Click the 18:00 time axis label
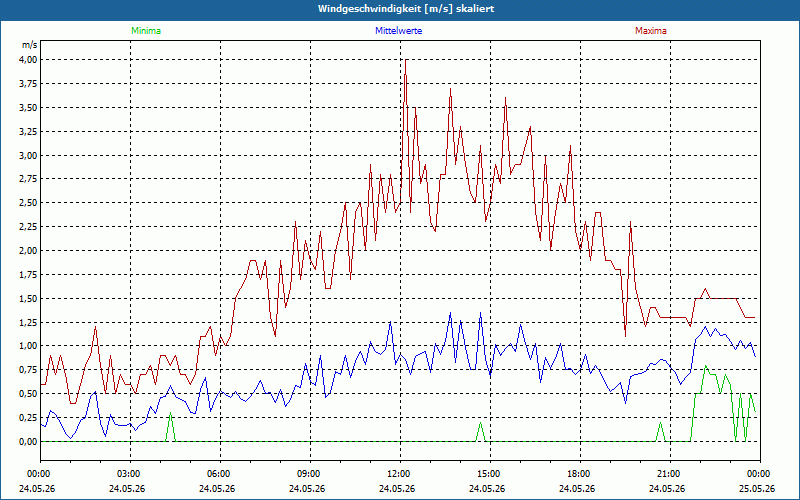This screenshot has width=800, height=500. click(580, 474)
